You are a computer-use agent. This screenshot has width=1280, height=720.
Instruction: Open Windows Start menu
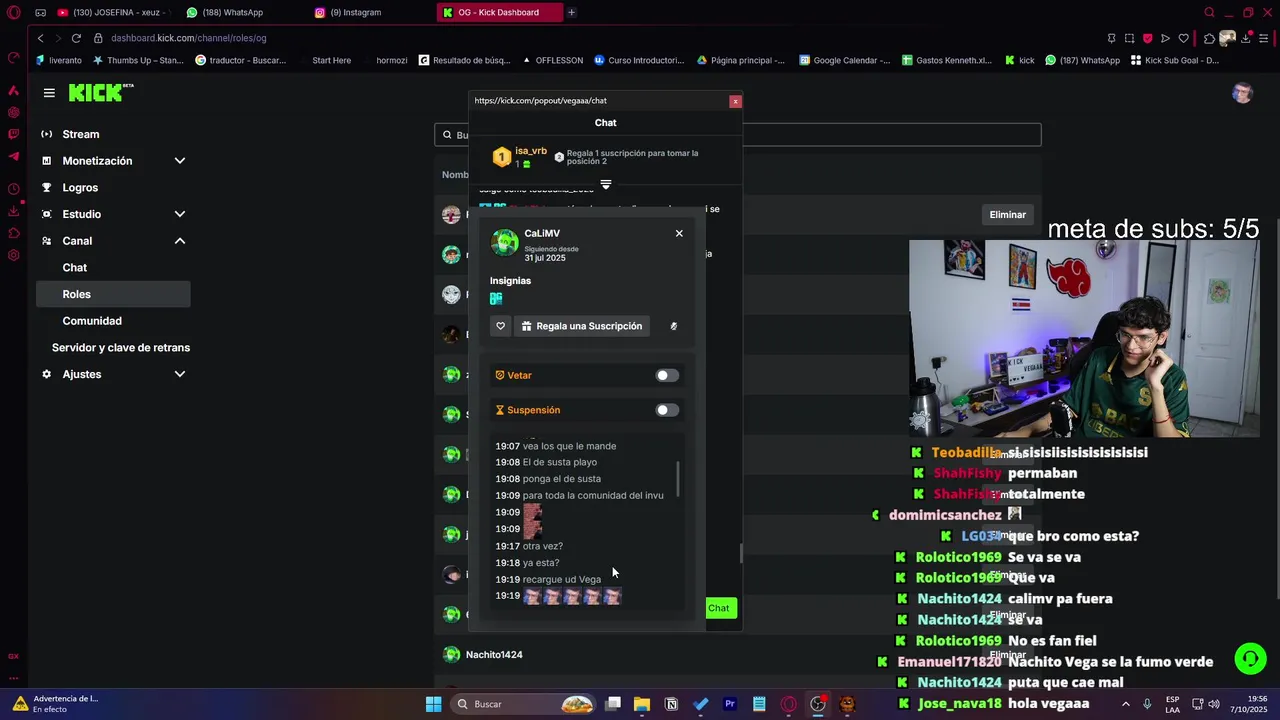tap(433, 704)
